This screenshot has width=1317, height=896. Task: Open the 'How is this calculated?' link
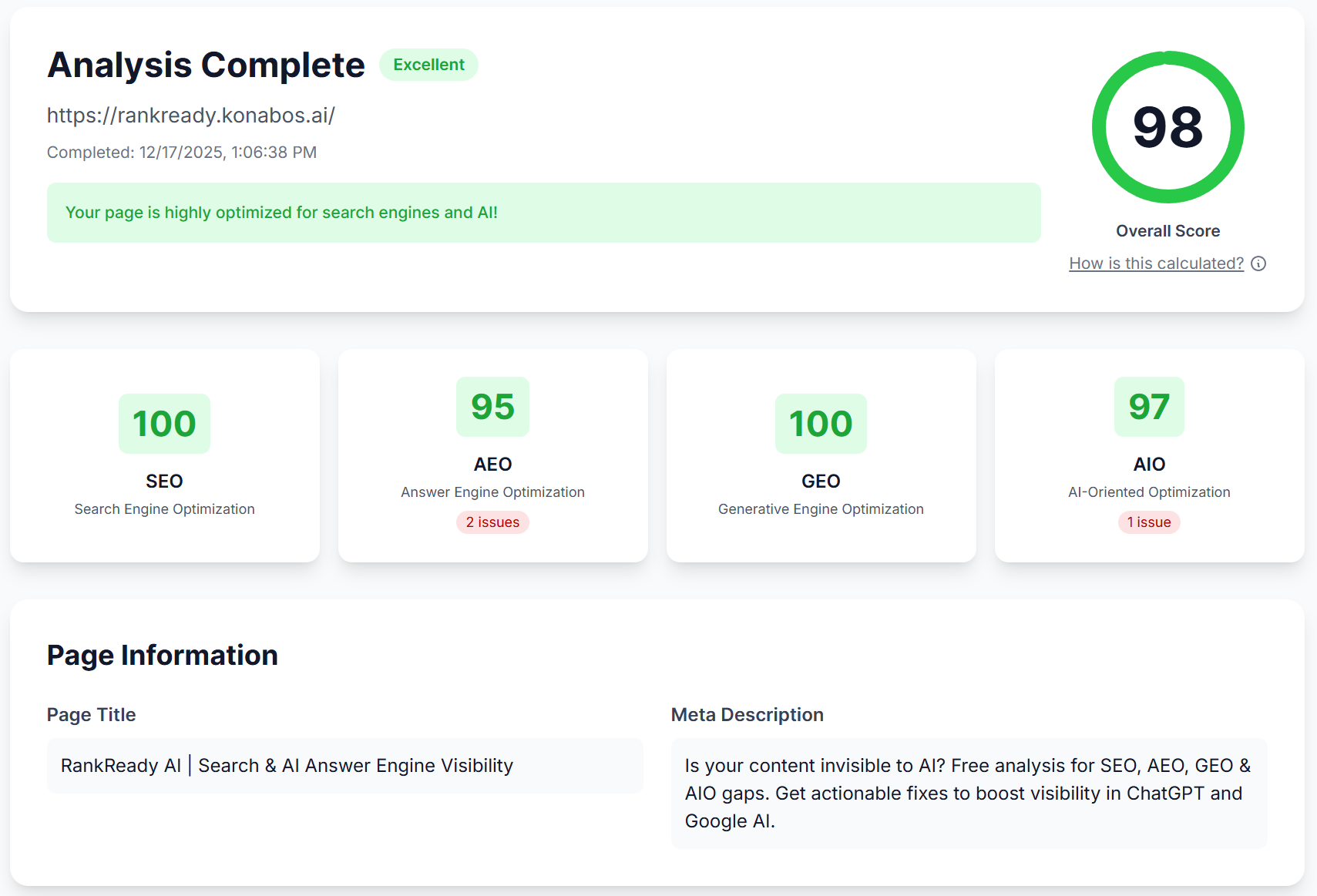1156,263
